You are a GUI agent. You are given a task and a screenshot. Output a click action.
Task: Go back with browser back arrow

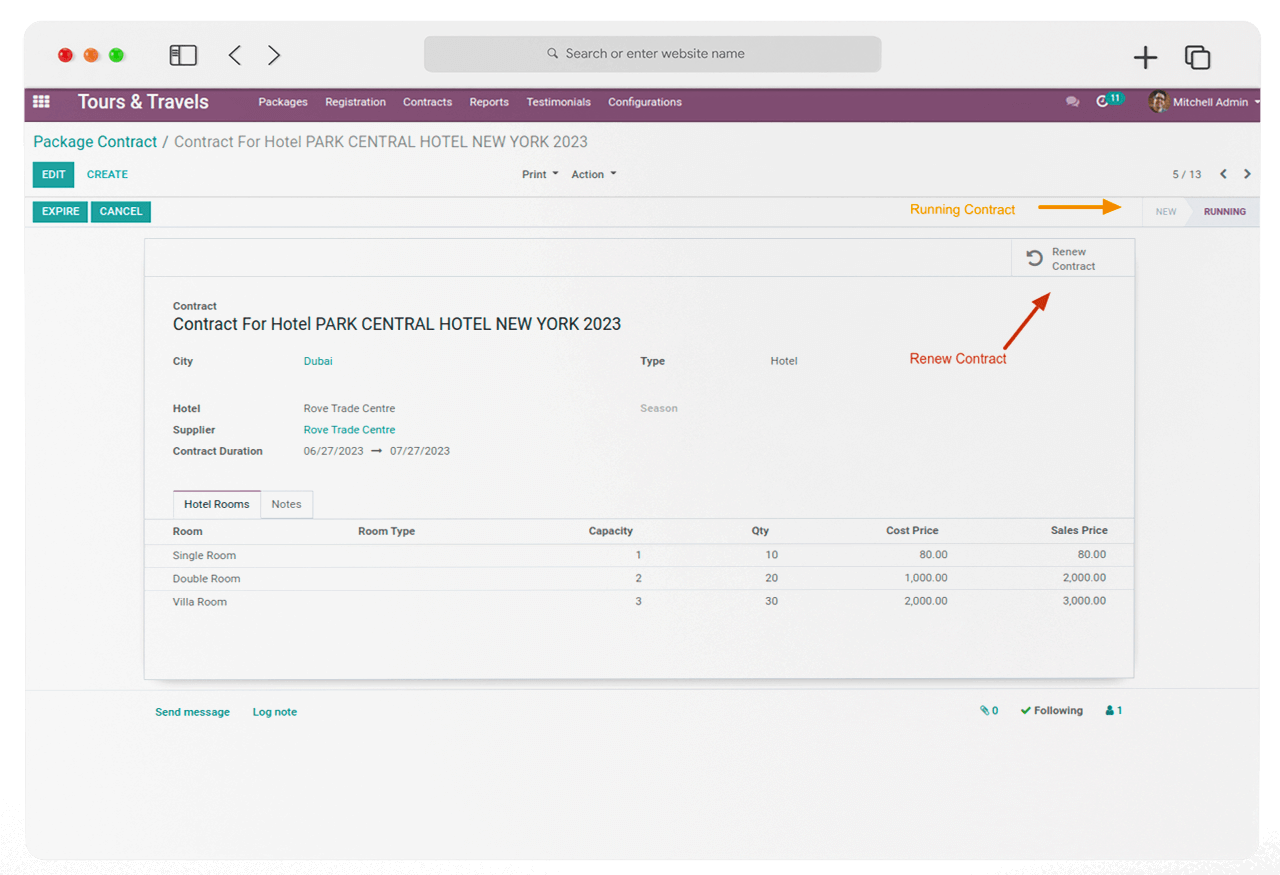(235, 55)
